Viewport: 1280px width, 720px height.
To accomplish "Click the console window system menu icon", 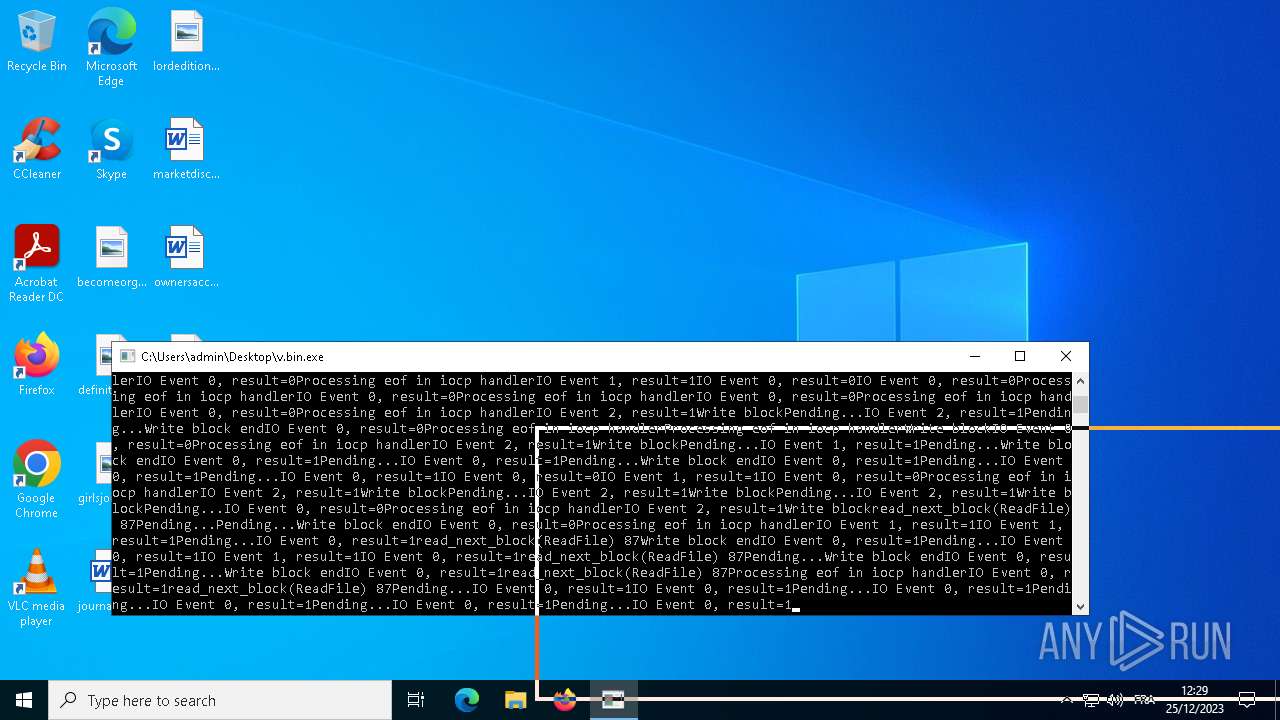I will [x=127, y=357].
